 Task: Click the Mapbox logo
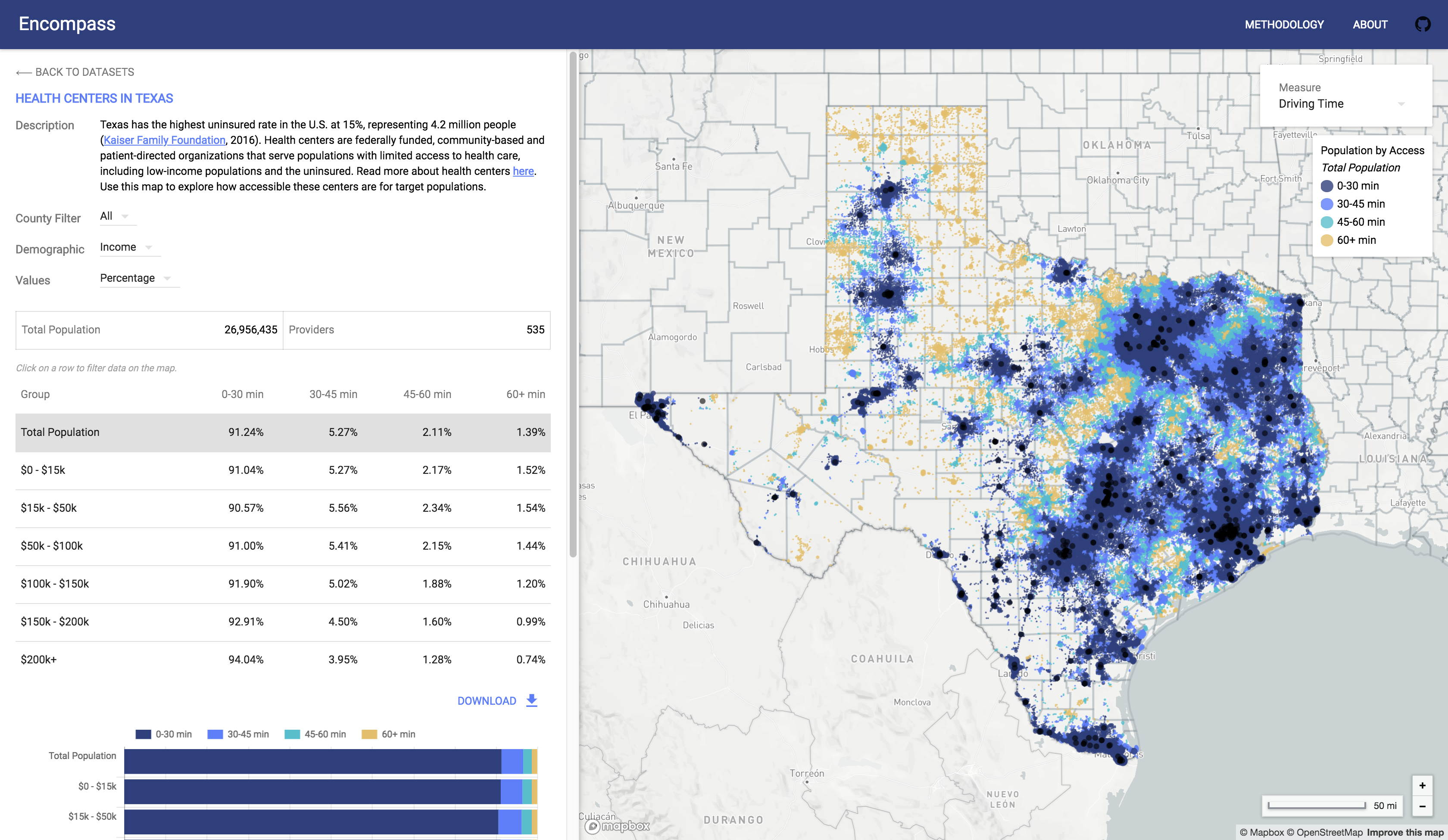[x=617, y=826]
